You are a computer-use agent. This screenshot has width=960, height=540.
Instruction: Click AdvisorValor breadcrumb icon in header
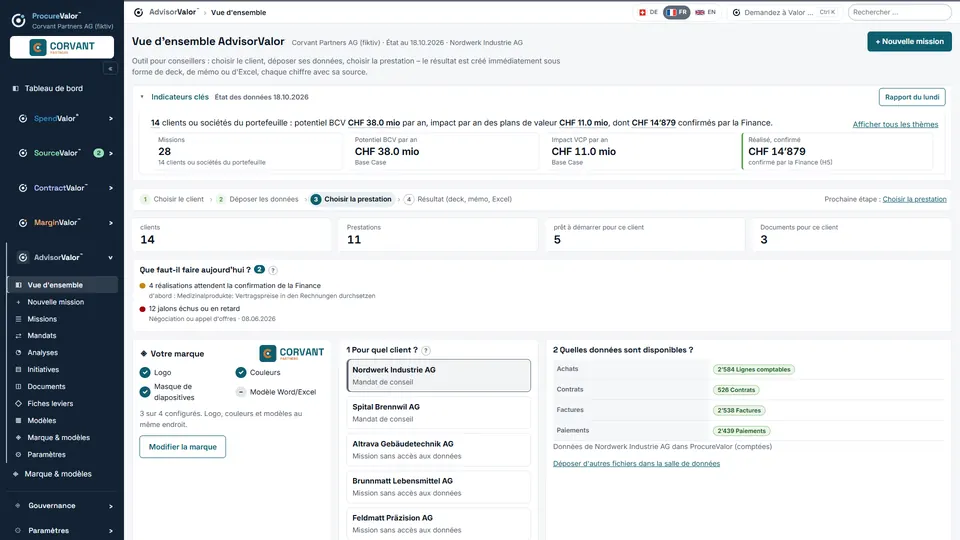(138, 12)
